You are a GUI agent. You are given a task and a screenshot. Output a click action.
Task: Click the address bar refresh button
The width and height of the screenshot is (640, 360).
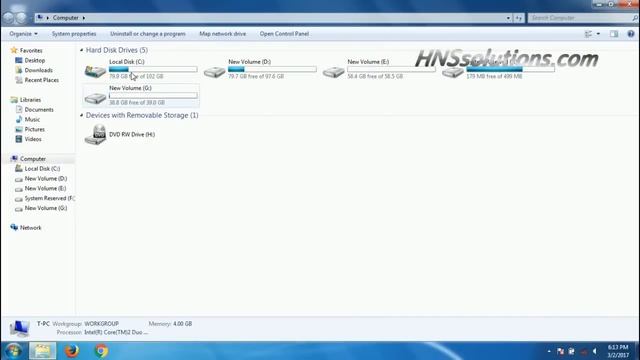pos(518,18)
